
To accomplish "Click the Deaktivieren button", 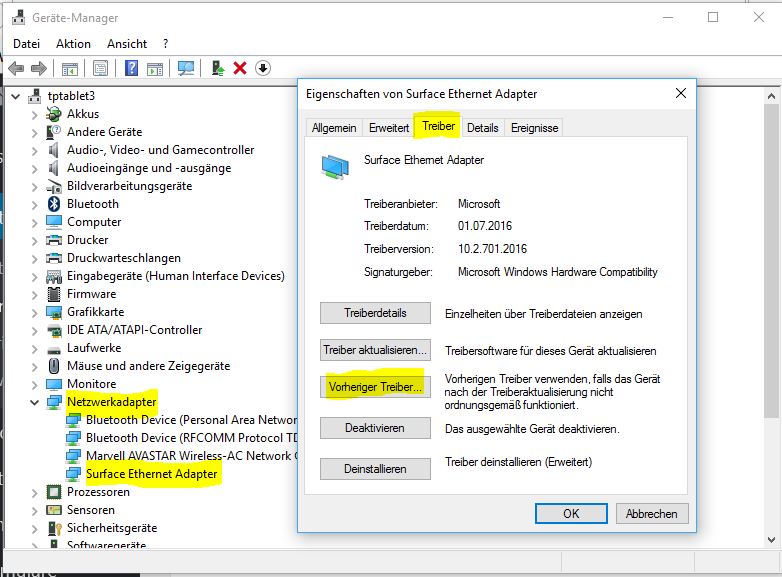I will click(375, 428).
